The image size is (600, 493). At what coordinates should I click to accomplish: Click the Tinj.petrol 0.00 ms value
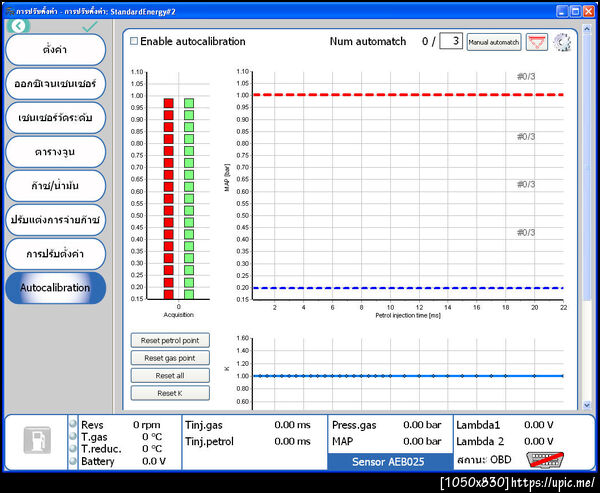pyautogui.click(x=292, y=441)
